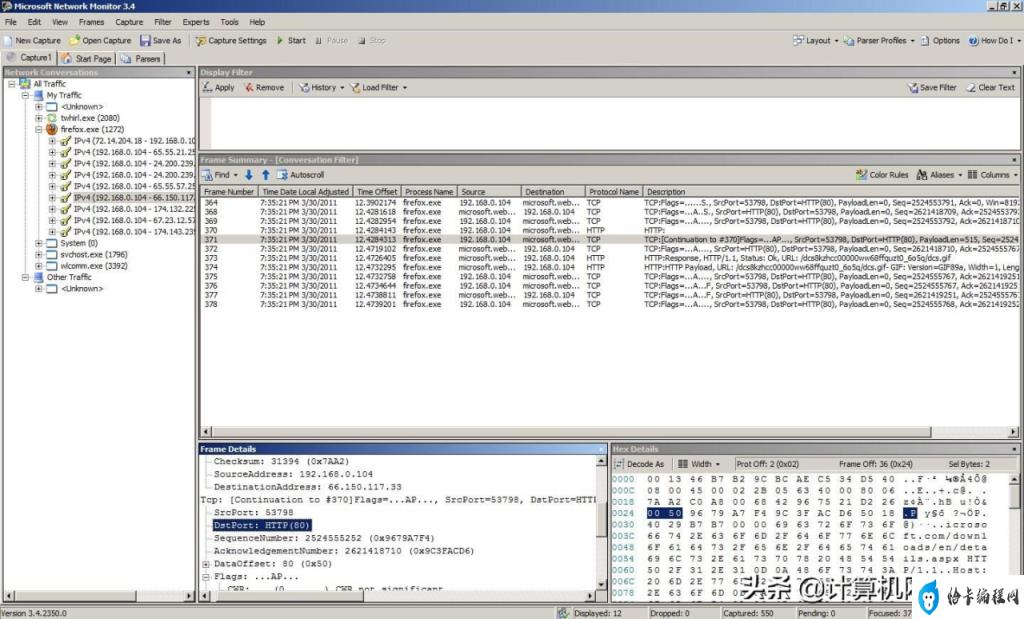The height and width of the screenshot is (619, 1024).
Task: Collapse the firefox.exe (1272) node
Action: tap(39, 129)
